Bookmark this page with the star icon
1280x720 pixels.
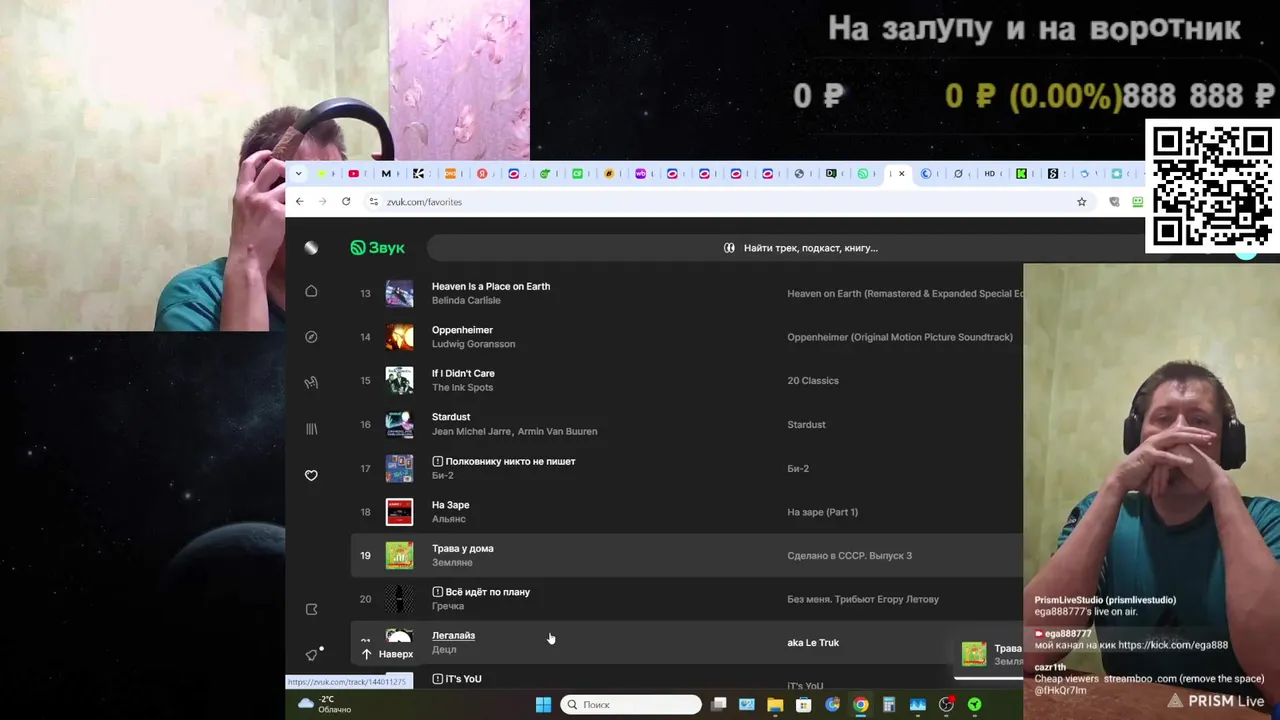(x=1081, y=201)
